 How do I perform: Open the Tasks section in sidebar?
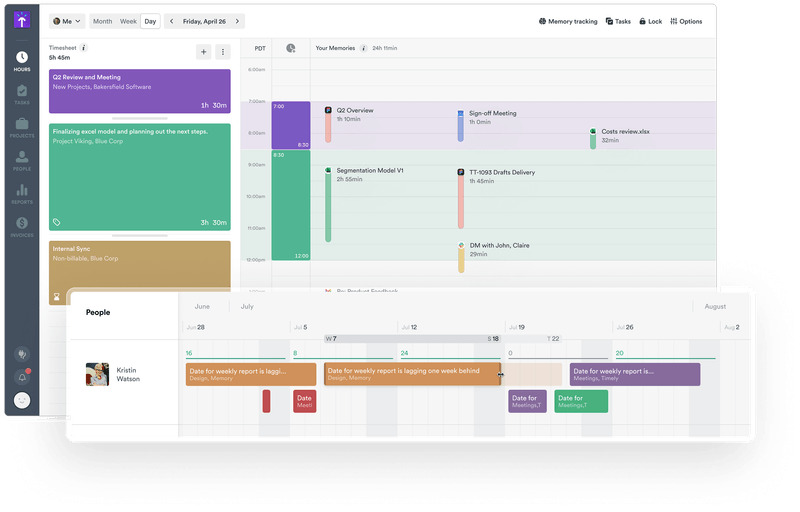[x=21, y=95]
